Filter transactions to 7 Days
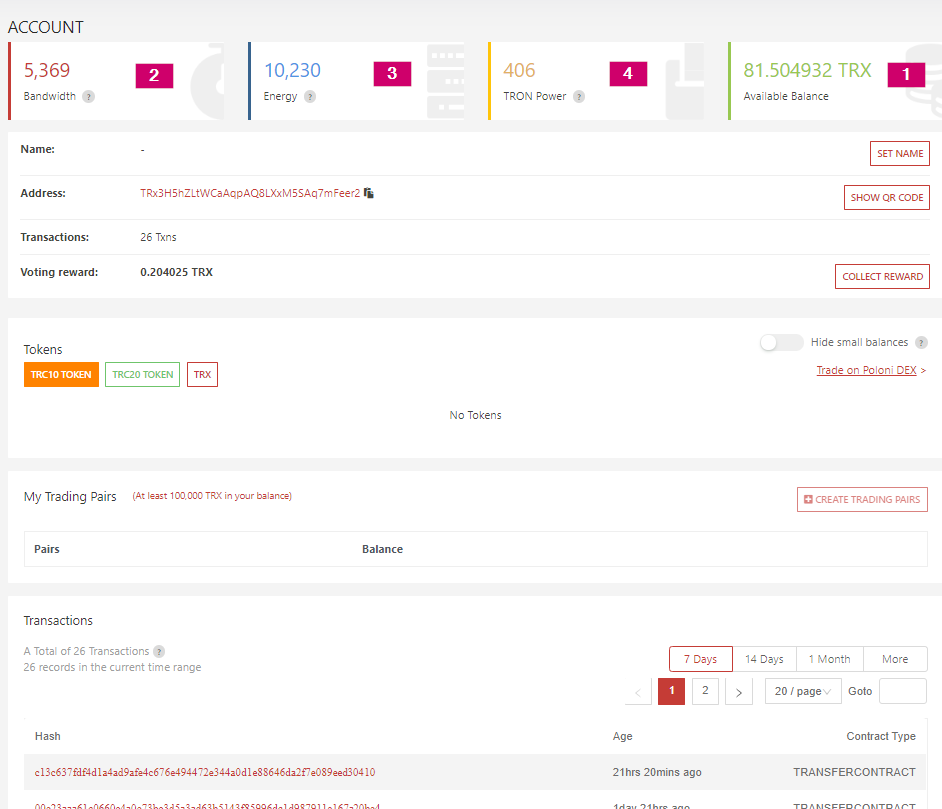Viewport: 942px width, 809px height. click(700, 659)
